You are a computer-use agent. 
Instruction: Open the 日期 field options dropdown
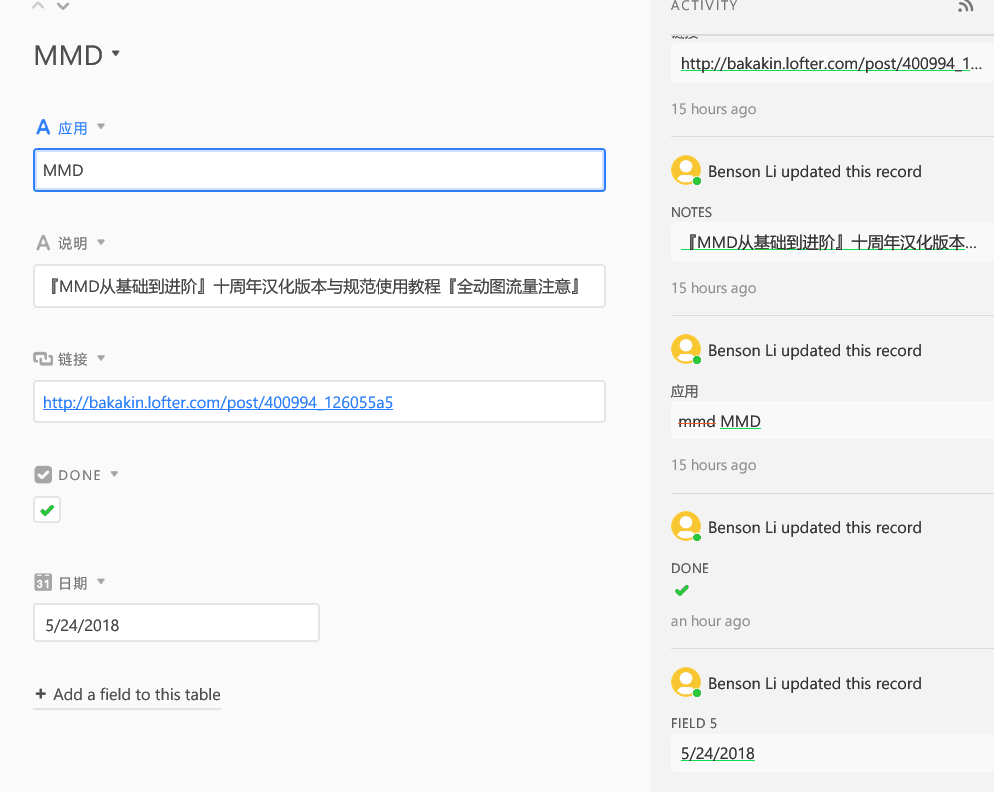[x=101, y=581]
